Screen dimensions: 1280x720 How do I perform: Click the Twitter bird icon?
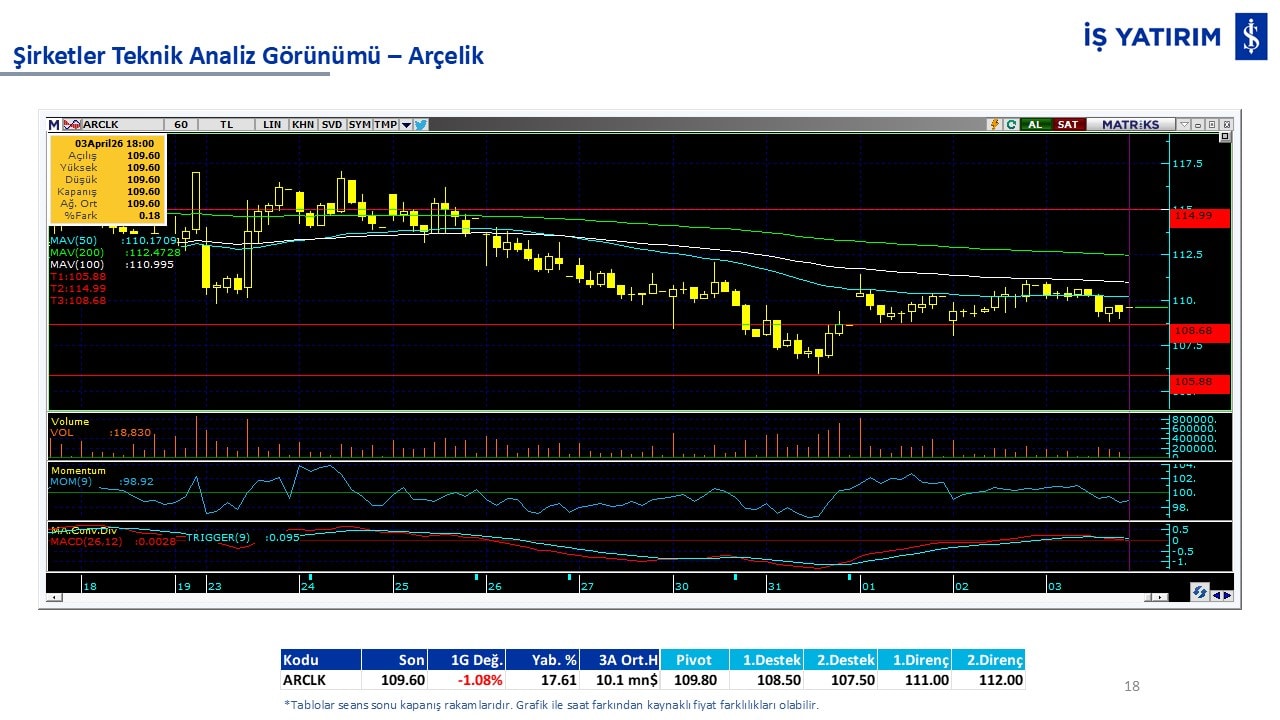tap(421, 125)
